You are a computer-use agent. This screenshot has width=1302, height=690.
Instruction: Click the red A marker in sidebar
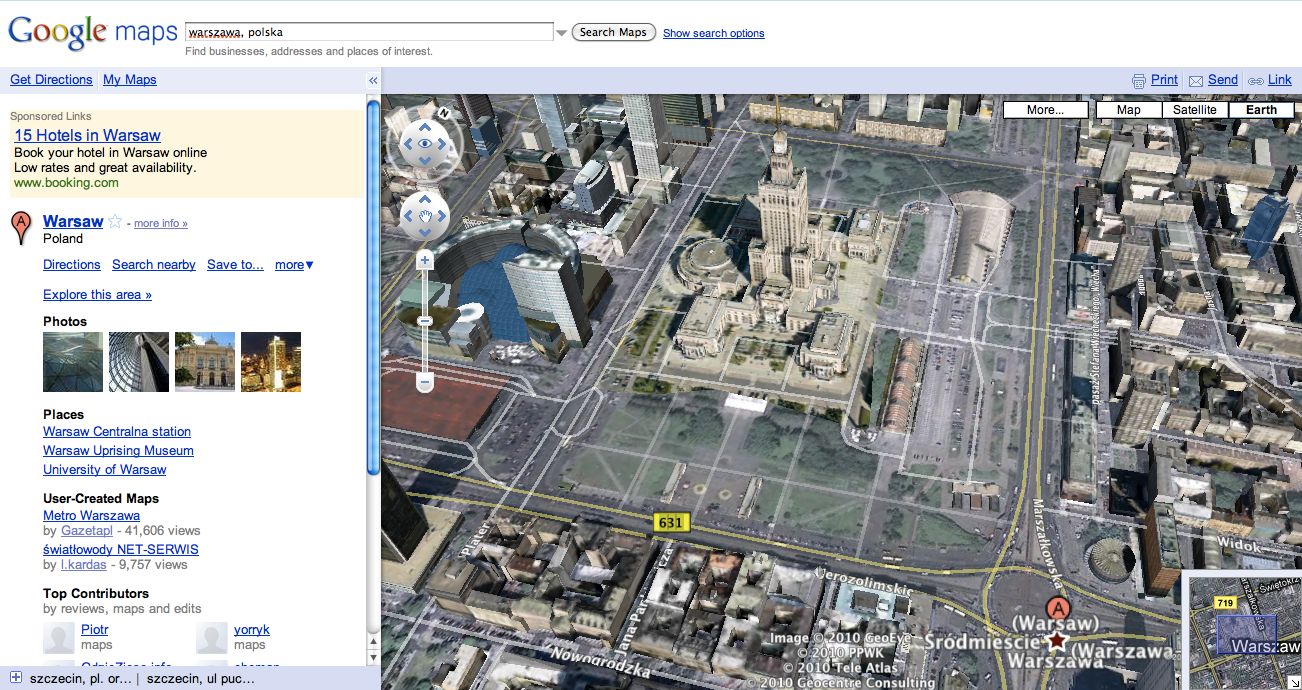[21, 228]
